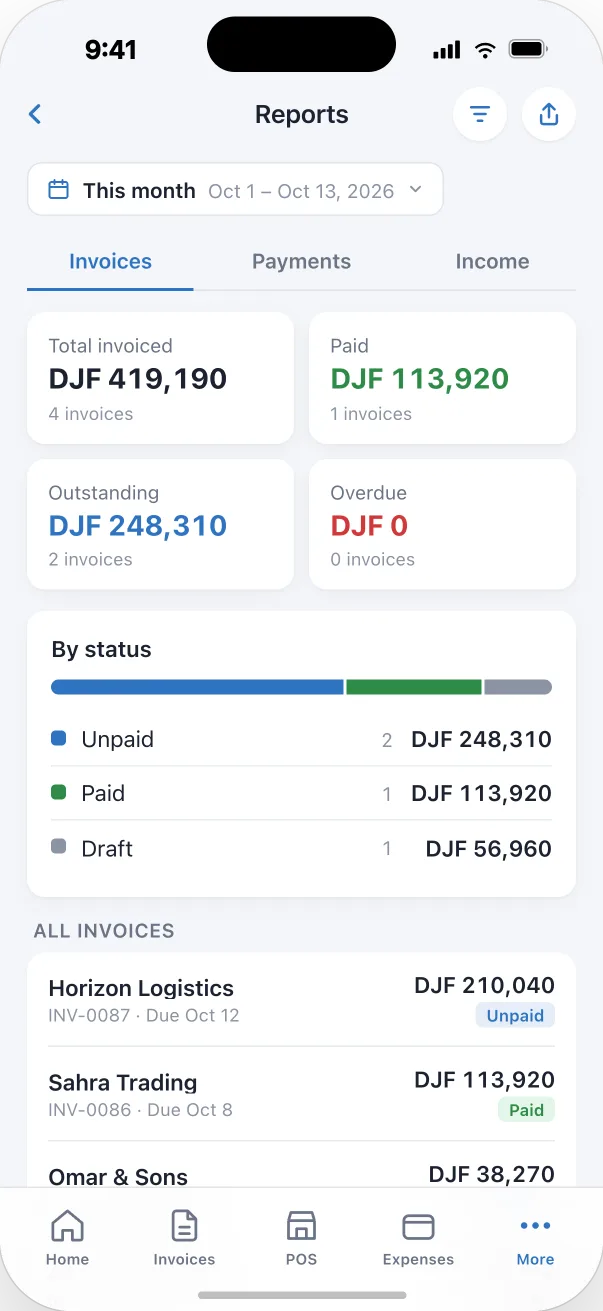Select the Unpaid status row
This screenshot has height=1311, width=603.
tap(301, 740)
